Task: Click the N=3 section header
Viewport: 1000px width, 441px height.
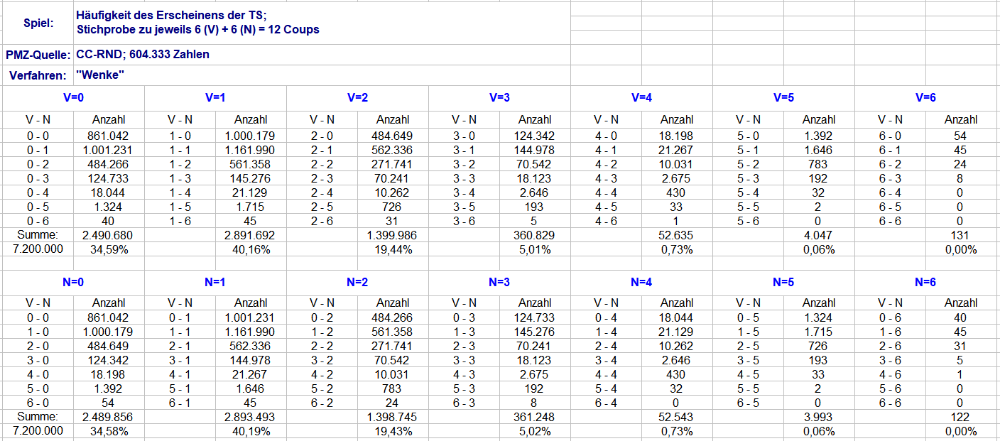Action: (499, 281)
